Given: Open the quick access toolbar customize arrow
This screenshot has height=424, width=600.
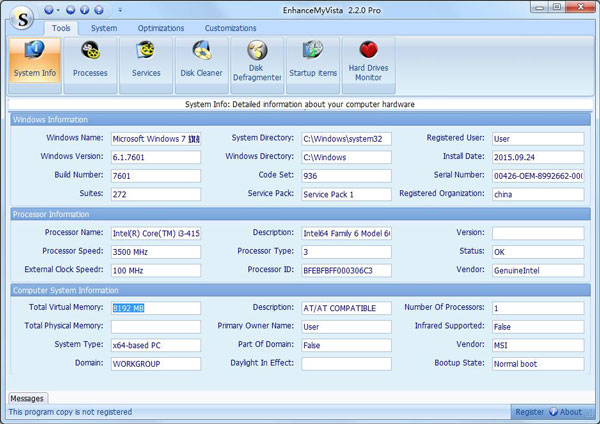Looking at the screenshot, I should click(120, 10).
